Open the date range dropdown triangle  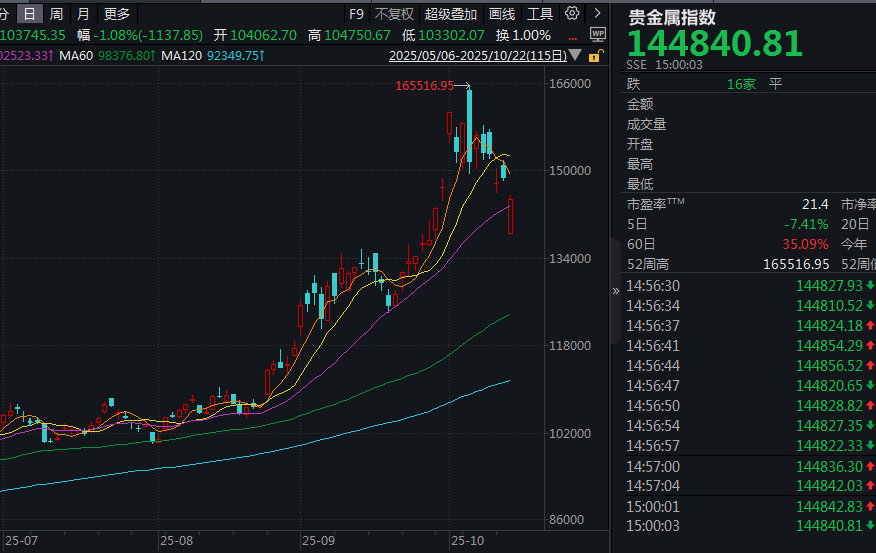pyautogui.click(x=574, y=56)
